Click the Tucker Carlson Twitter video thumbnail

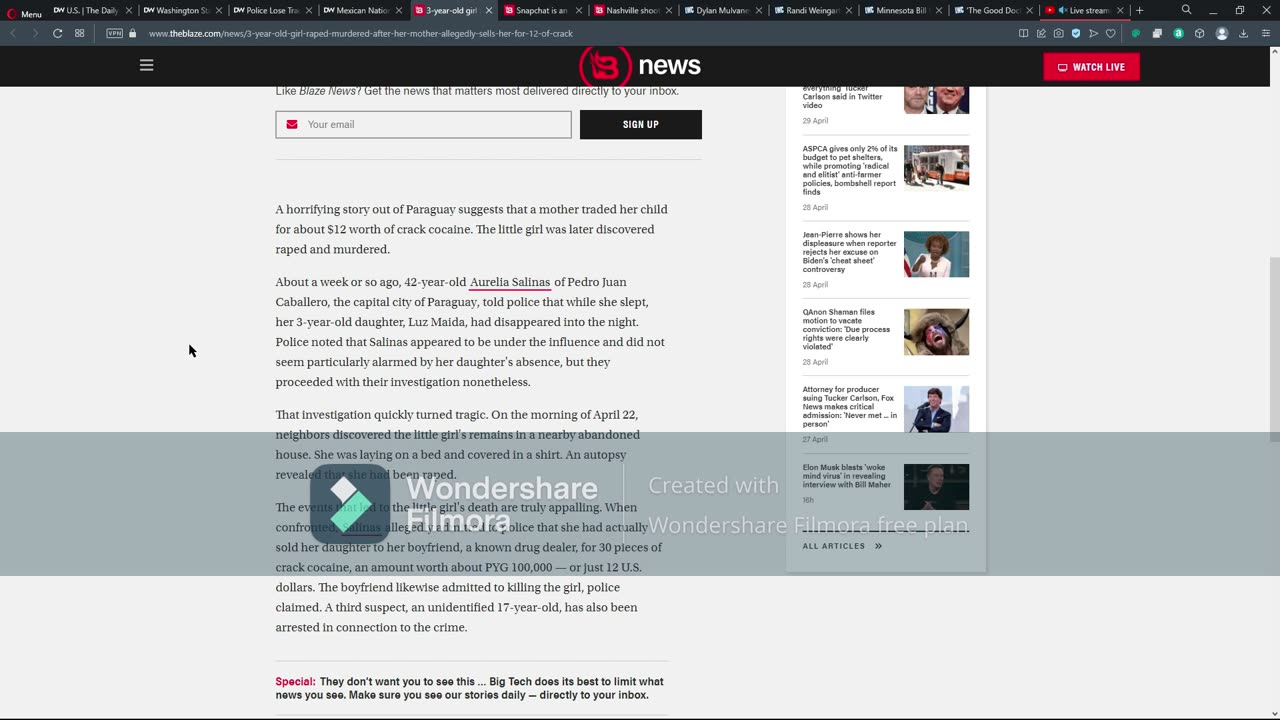936,99
